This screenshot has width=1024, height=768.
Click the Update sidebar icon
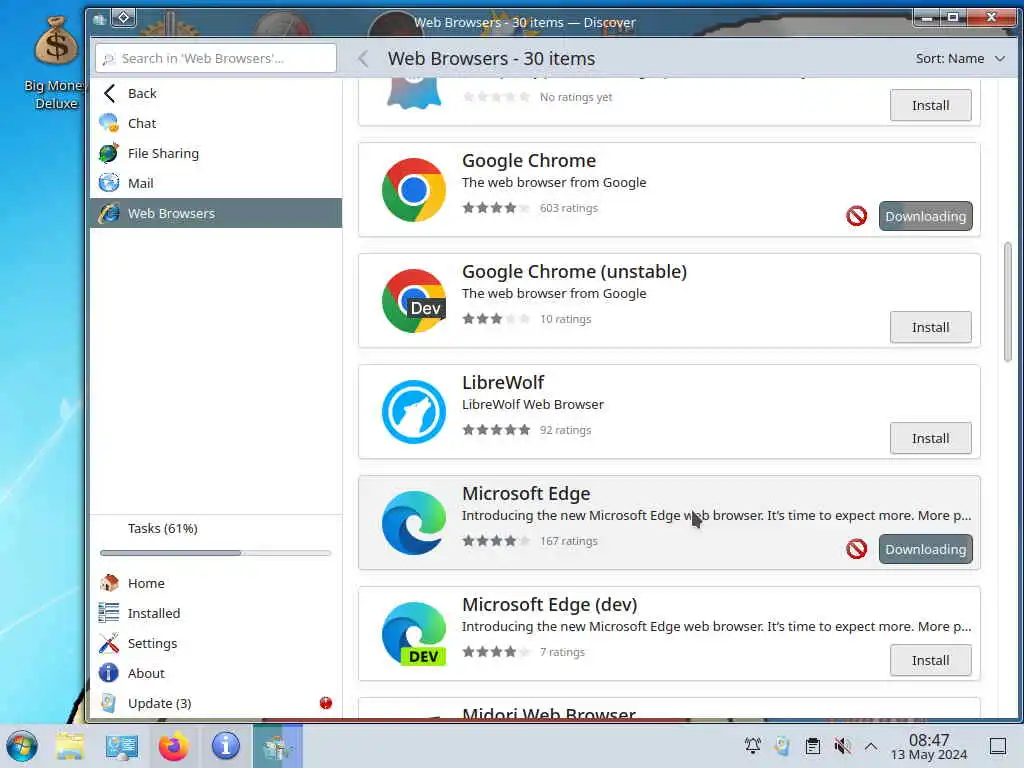[x=109, y=703]
